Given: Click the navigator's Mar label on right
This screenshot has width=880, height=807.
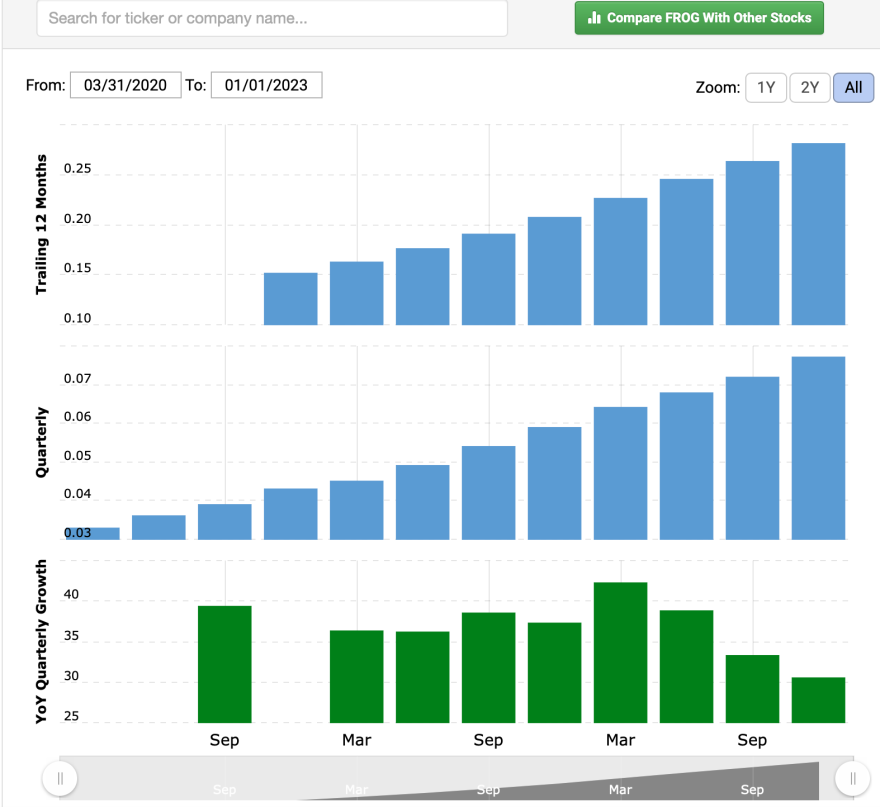Looking at the screenshot, I should [x=621, y=790].
